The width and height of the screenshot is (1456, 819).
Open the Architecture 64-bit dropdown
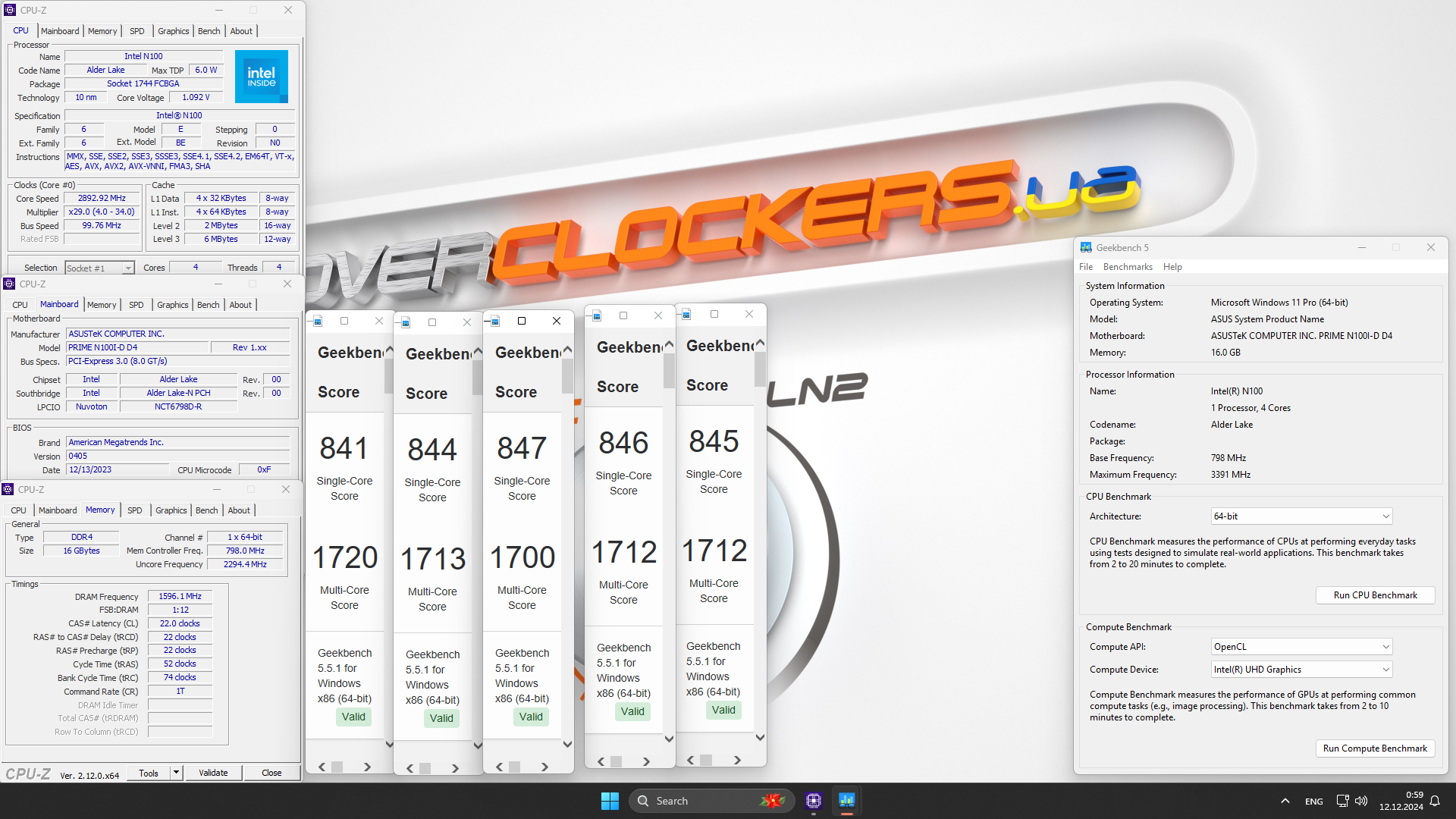click(x=1301, y=516)
